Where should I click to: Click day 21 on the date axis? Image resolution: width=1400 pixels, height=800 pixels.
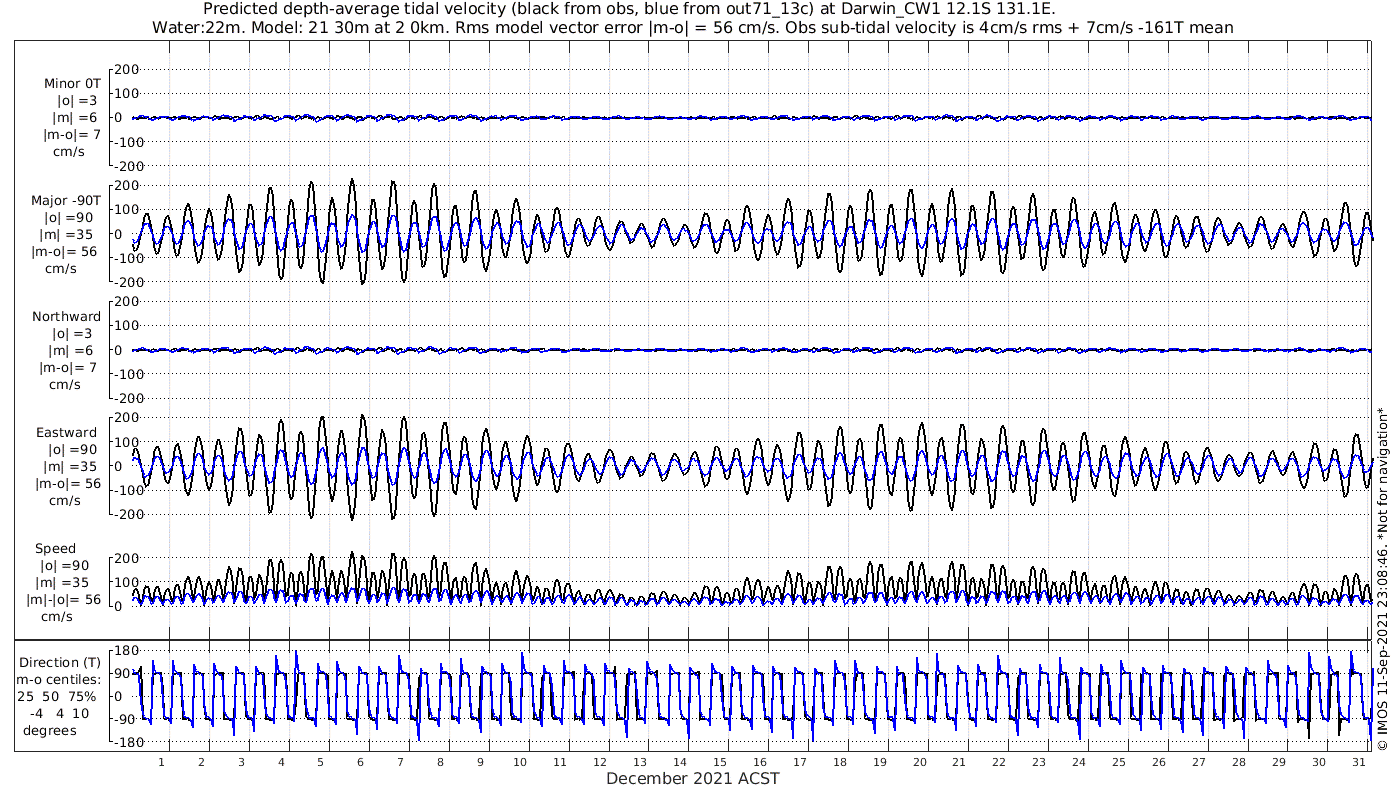pyautogui.click(x=959, y=762)
